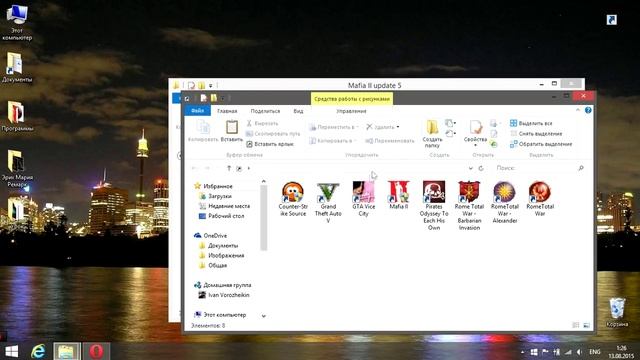The height and width of the screenshot is (360, 640).
Task: Select Этот компьютер in navigation pane
Action: tap(220, 315)
